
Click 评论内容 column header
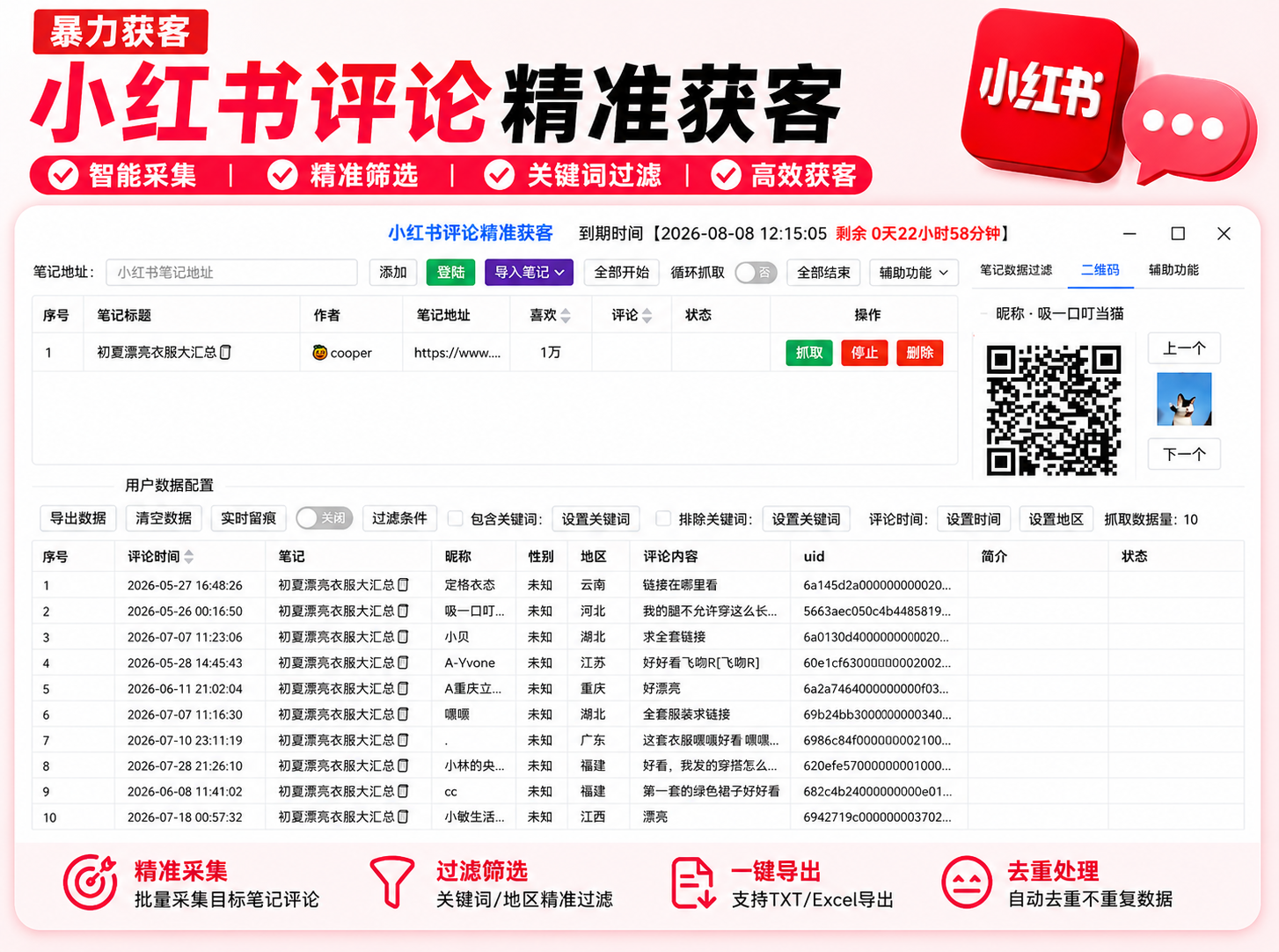pos(670,556)
